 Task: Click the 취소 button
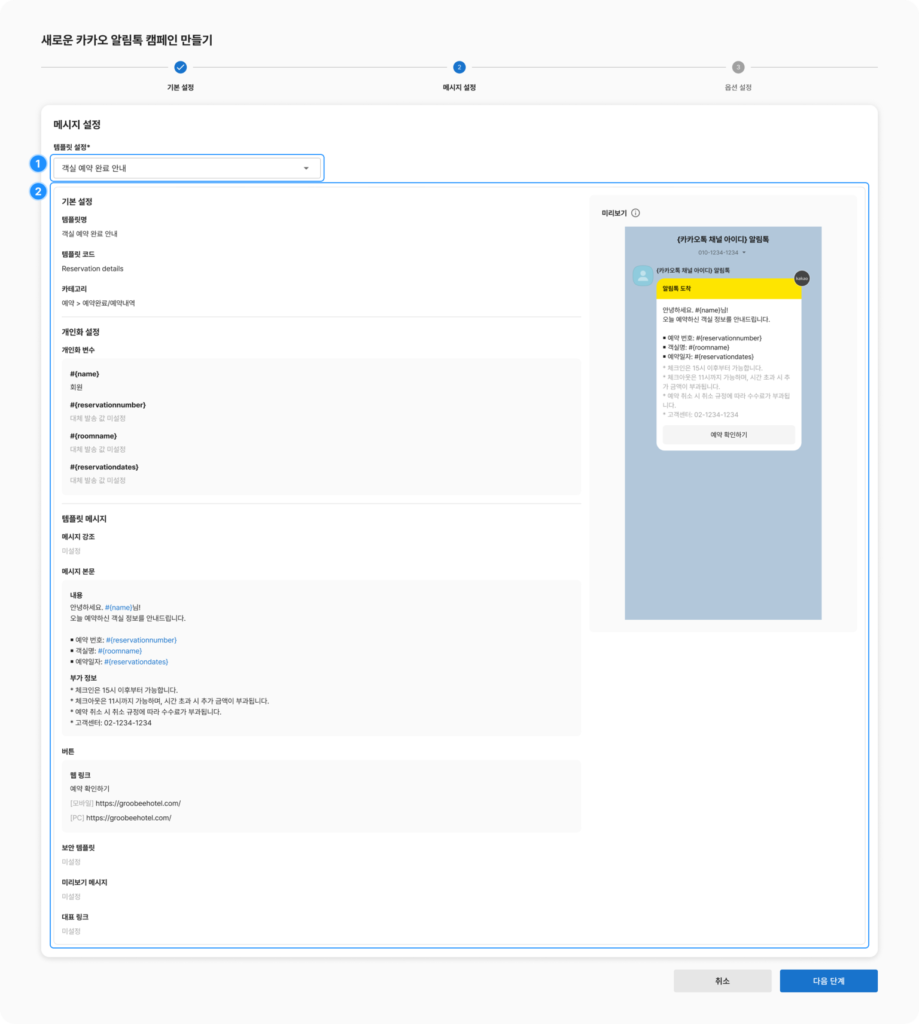722,981
